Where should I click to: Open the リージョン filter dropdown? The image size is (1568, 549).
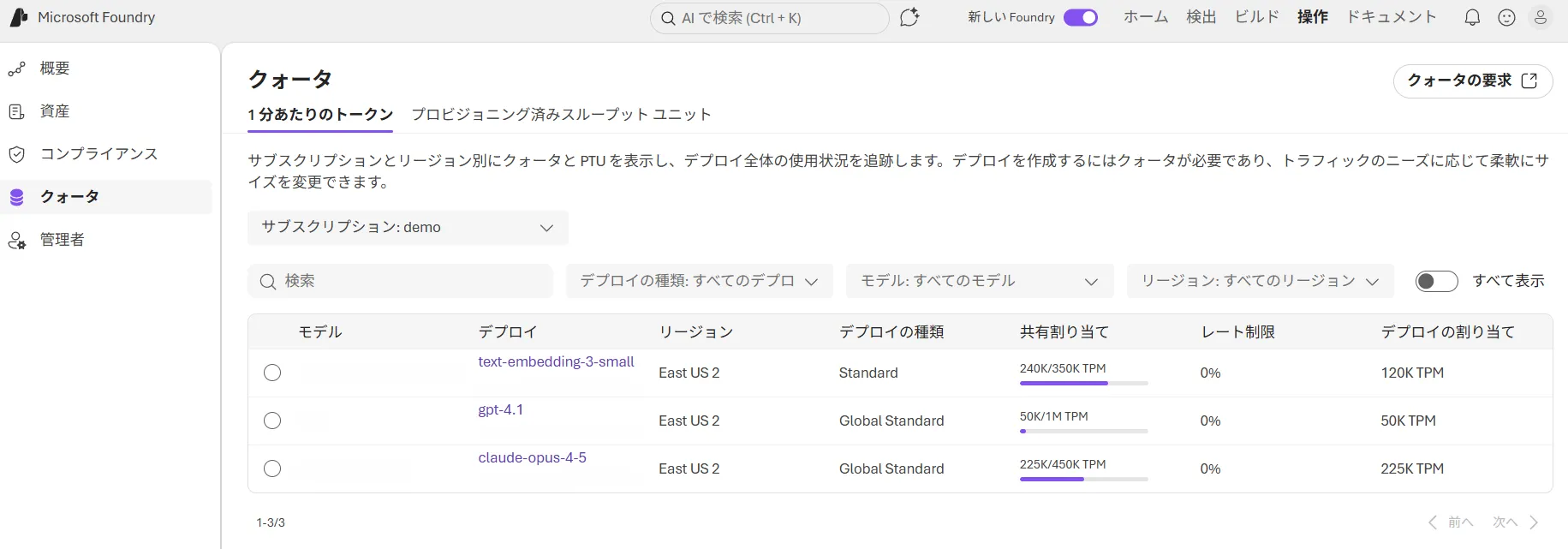point(1261,281)
